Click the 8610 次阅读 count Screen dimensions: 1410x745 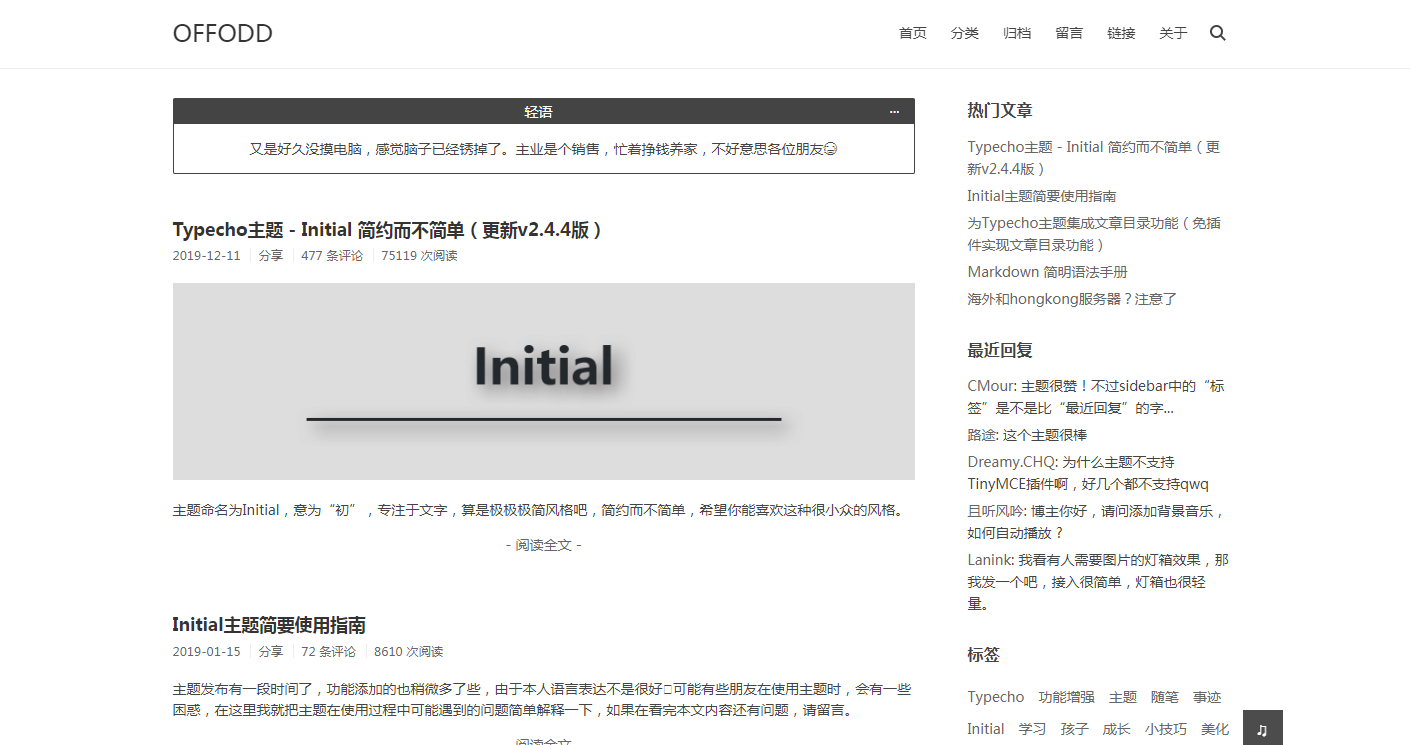(408, 652)
